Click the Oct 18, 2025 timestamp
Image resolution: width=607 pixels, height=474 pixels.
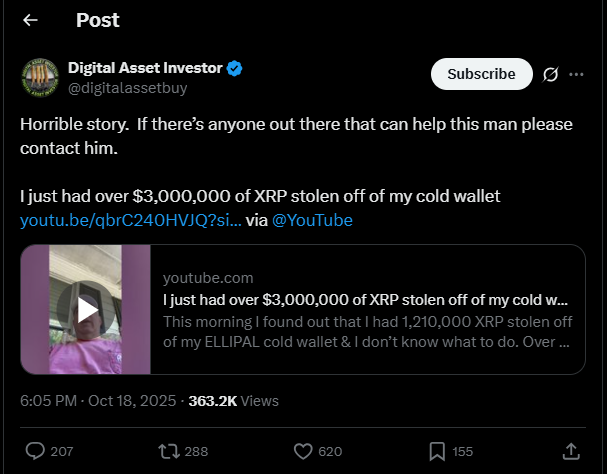point(95,401)
